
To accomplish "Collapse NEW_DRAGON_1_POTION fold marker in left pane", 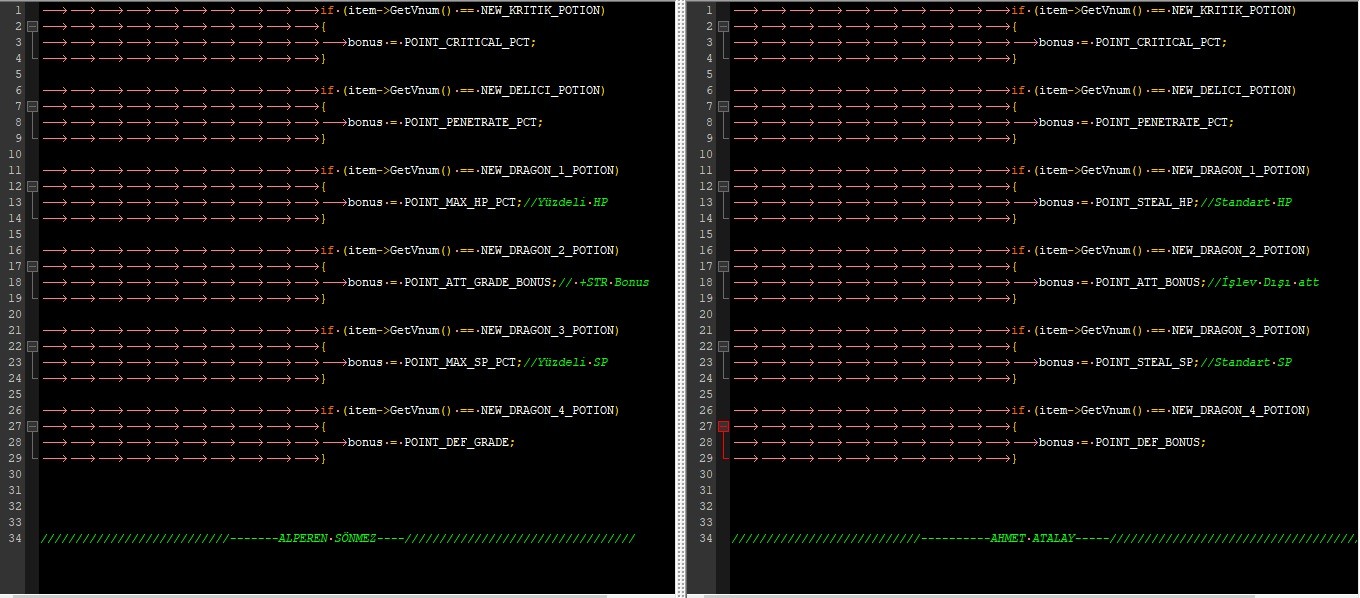I will [32, 186].
